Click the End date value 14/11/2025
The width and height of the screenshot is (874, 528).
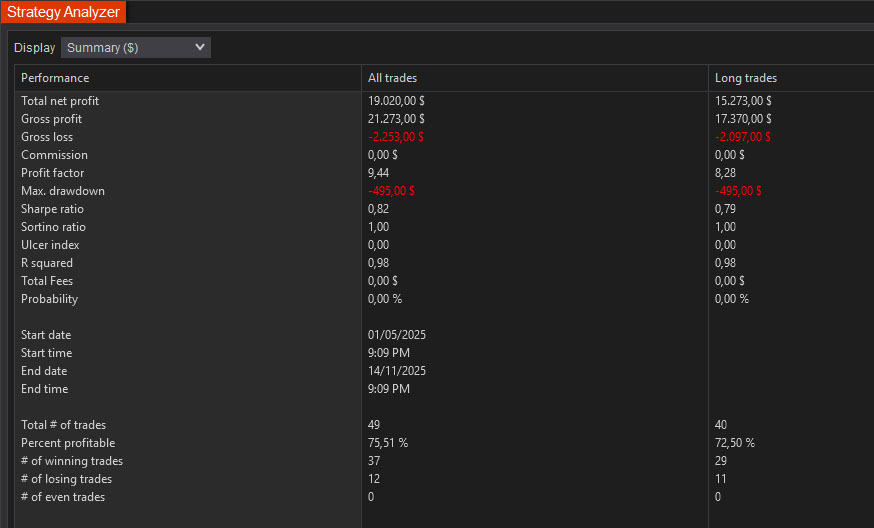coord(397,371)
